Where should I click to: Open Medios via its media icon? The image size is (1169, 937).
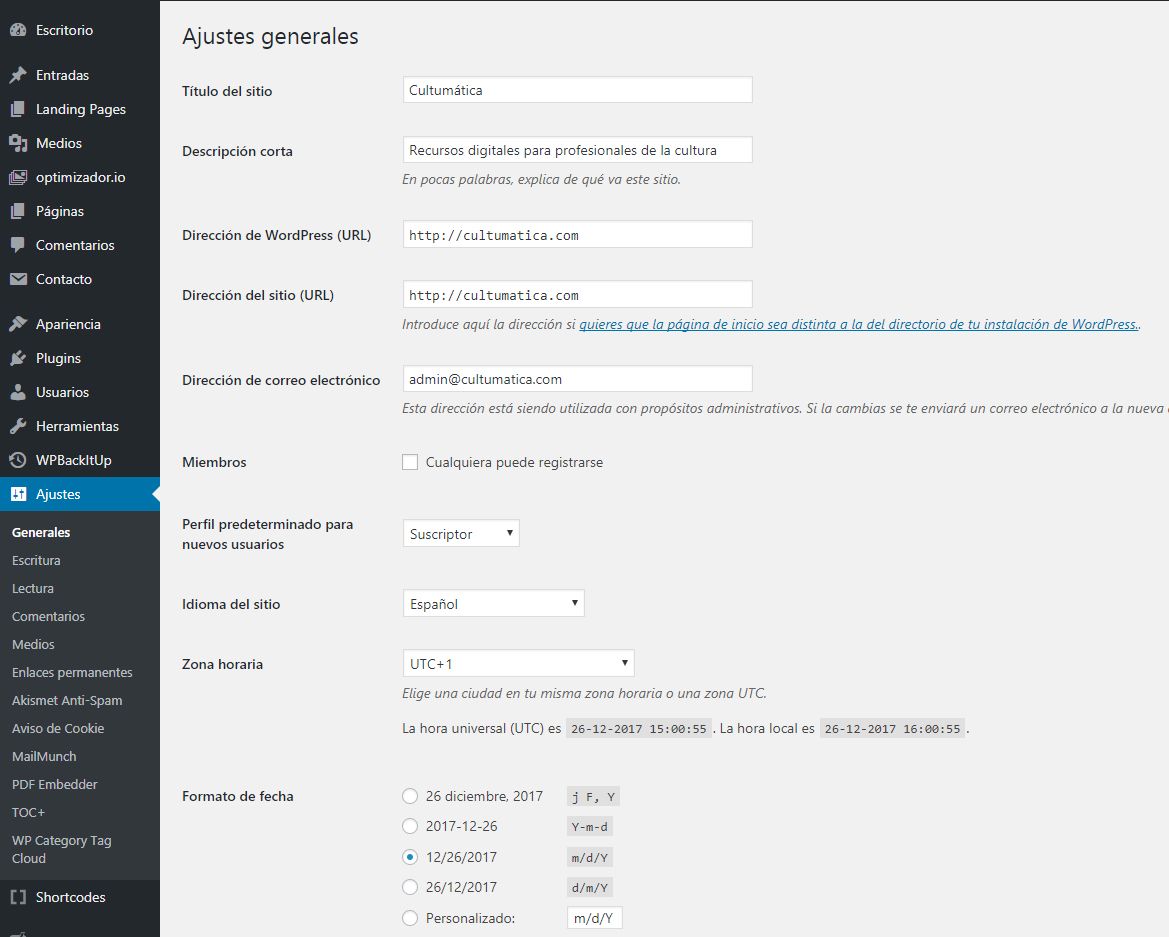[x=18, y=143]
